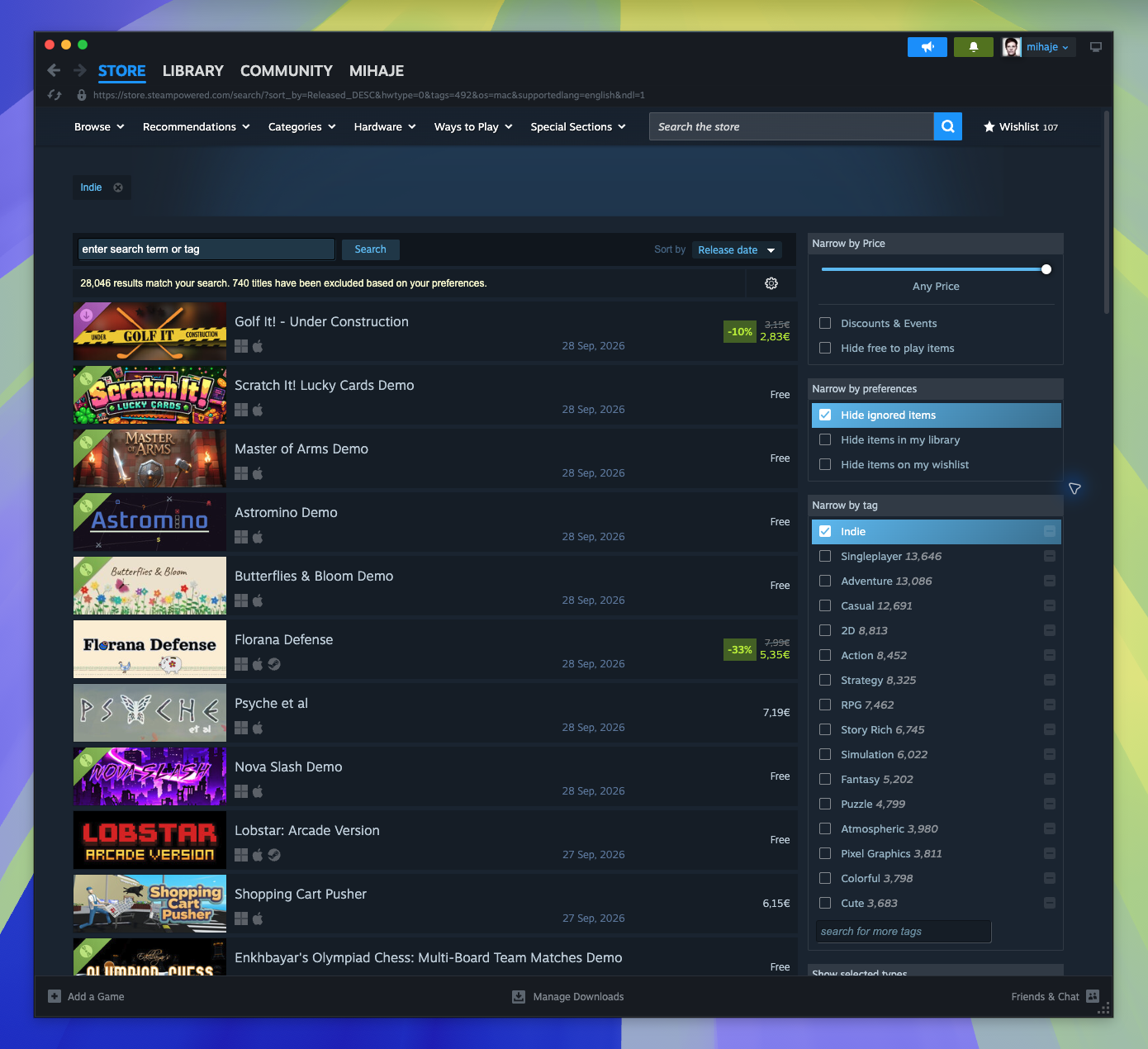Uncheck Hide ignored items

[825, 415]
